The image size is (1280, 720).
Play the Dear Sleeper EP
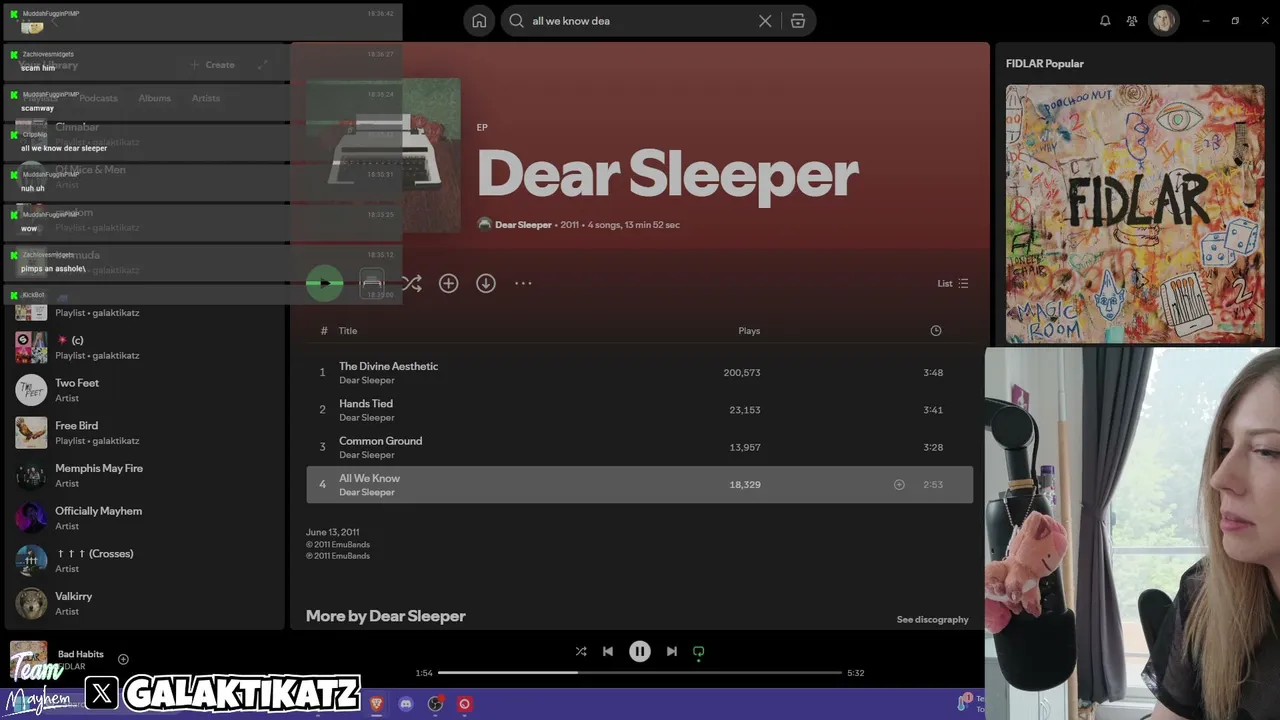[325, 283]
